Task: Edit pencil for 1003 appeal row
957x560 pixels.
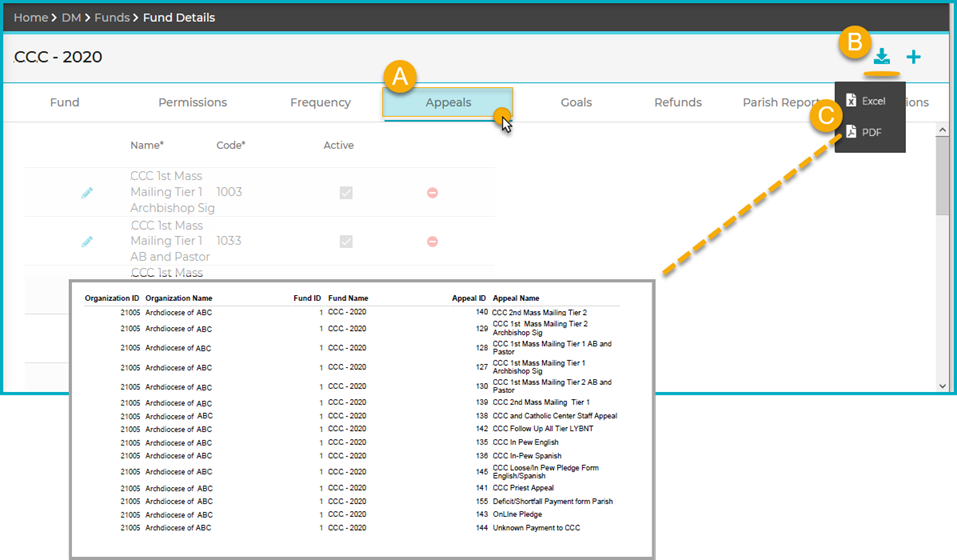Action: pos(87,193)
